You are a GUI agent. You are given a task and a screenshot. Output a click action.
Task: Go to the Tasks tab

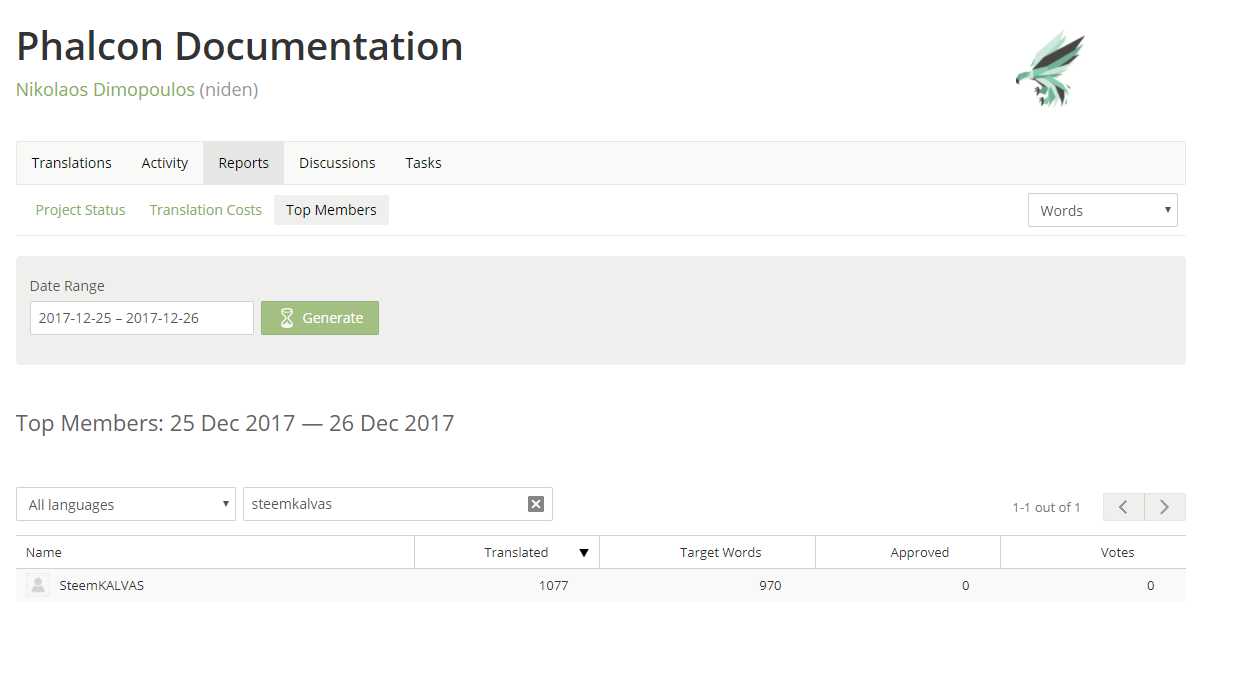pos(423,163)
